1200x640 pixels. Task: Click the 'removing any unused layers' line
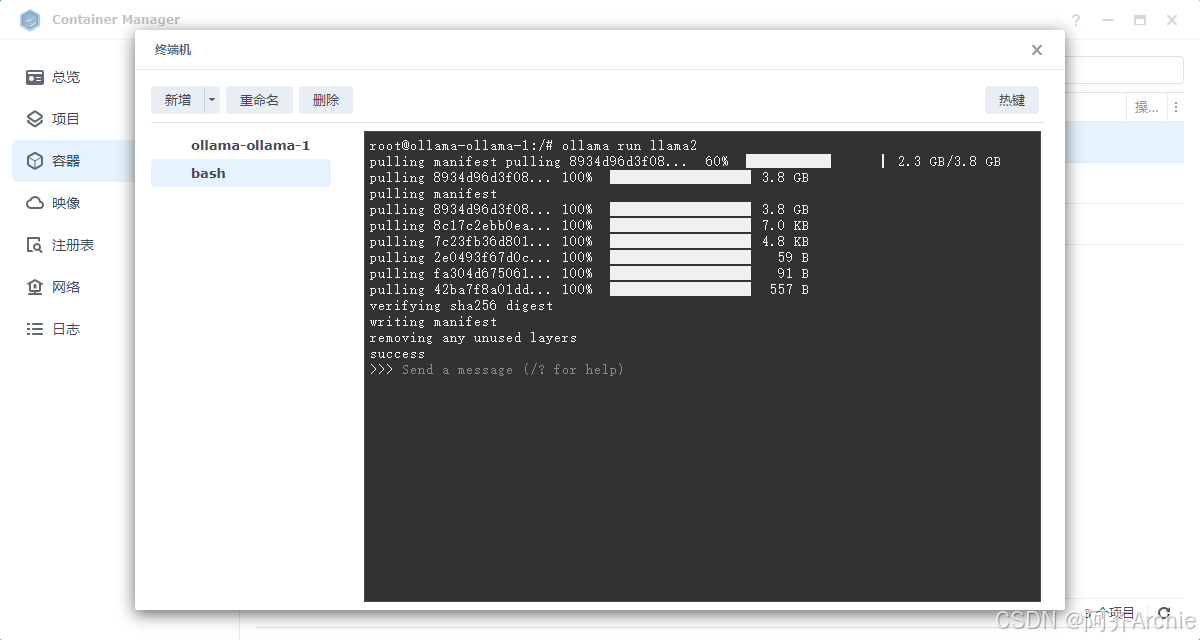(473, 338)
